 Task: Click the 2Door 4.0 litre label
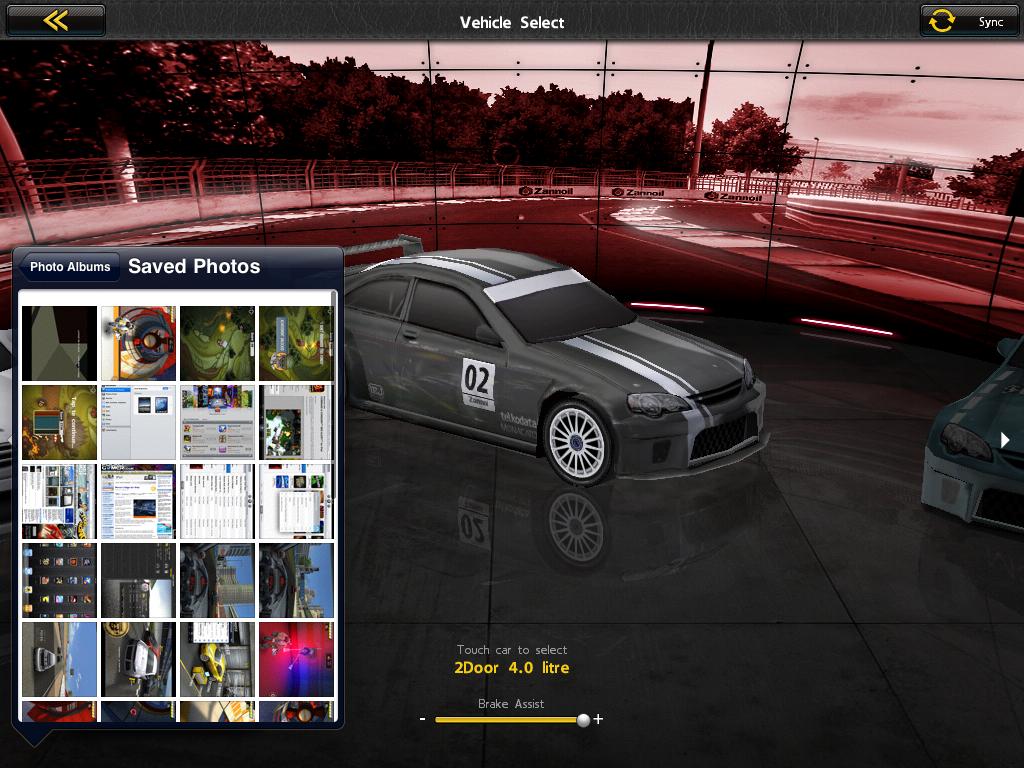click(511, 668)
